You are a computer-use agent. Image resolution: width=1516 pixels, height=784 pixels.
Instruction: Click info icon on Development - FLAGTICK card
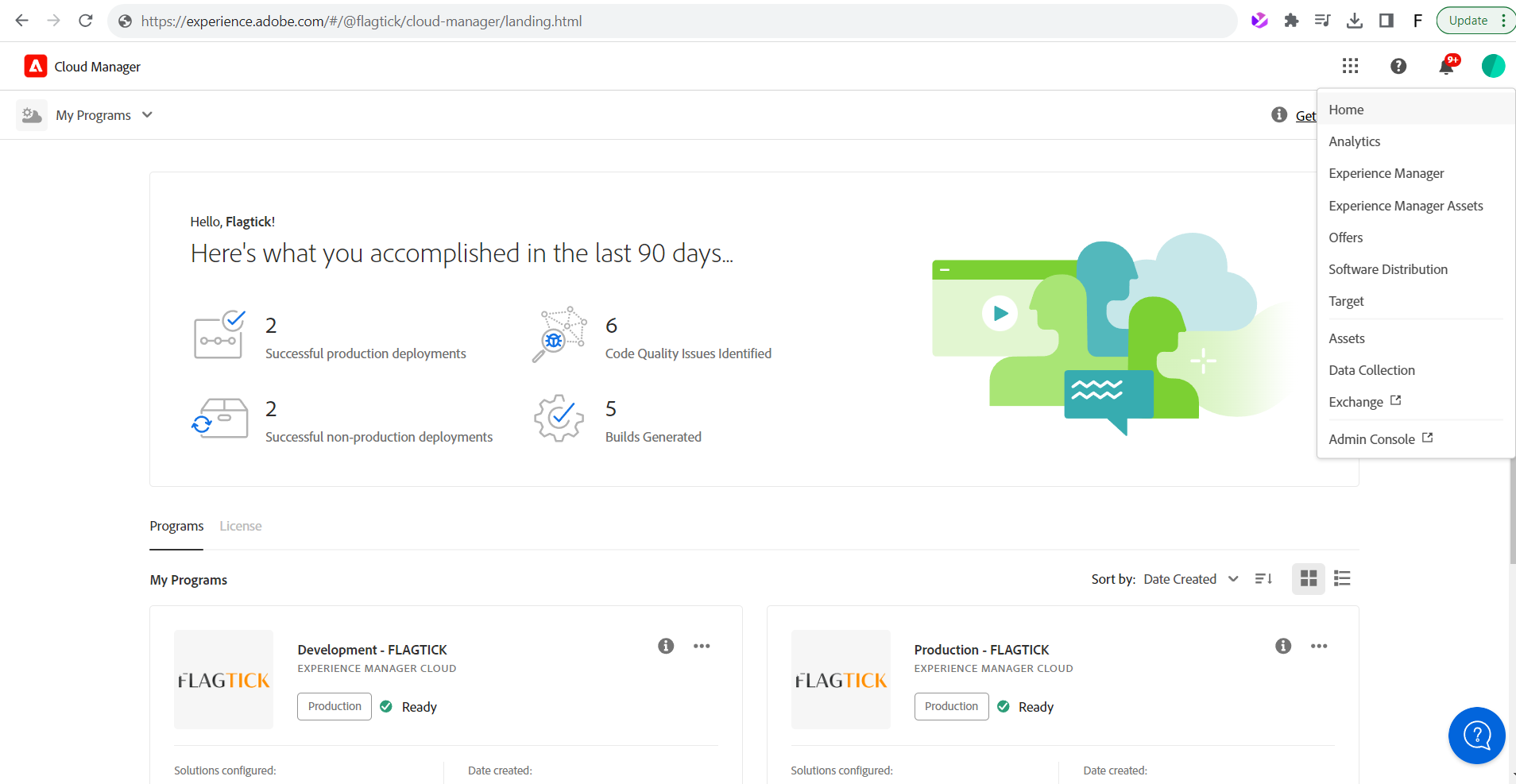(x=666, y=646)
